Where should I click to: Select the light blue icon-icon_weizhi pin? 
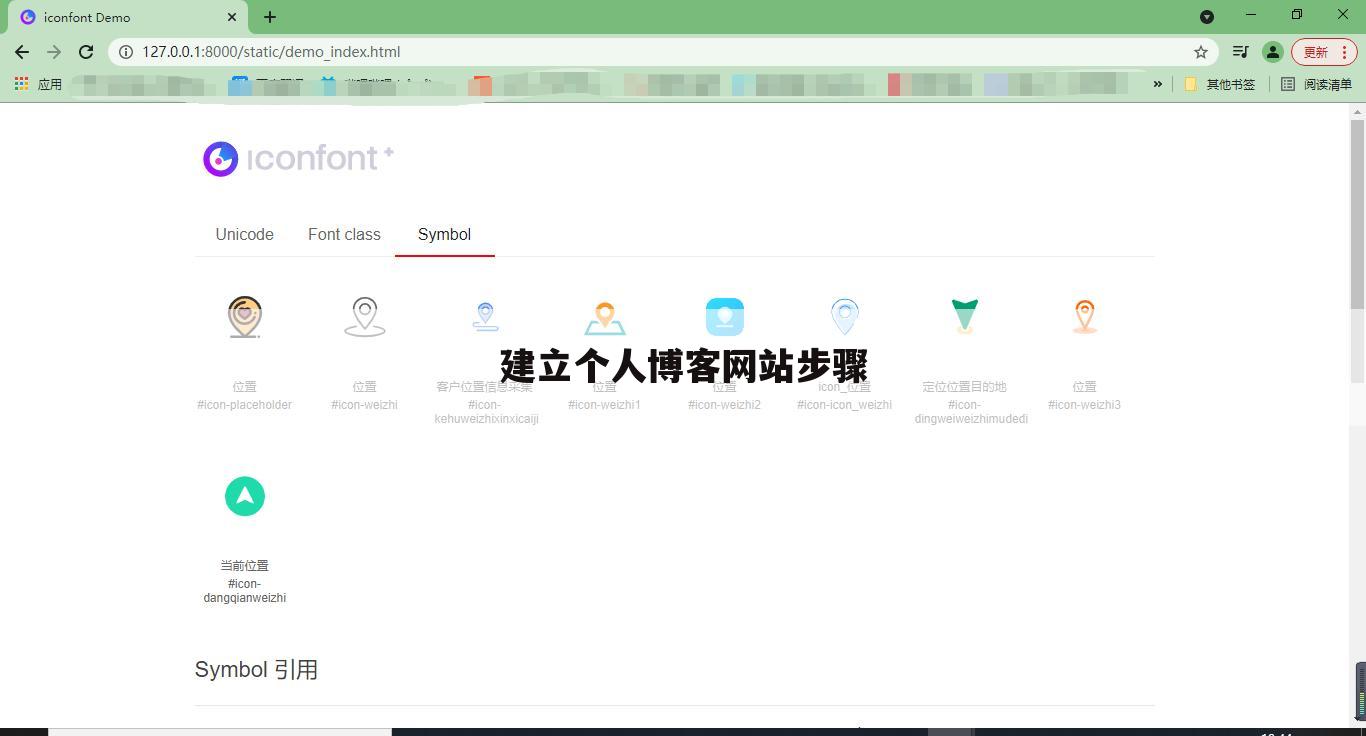(845, 317)
